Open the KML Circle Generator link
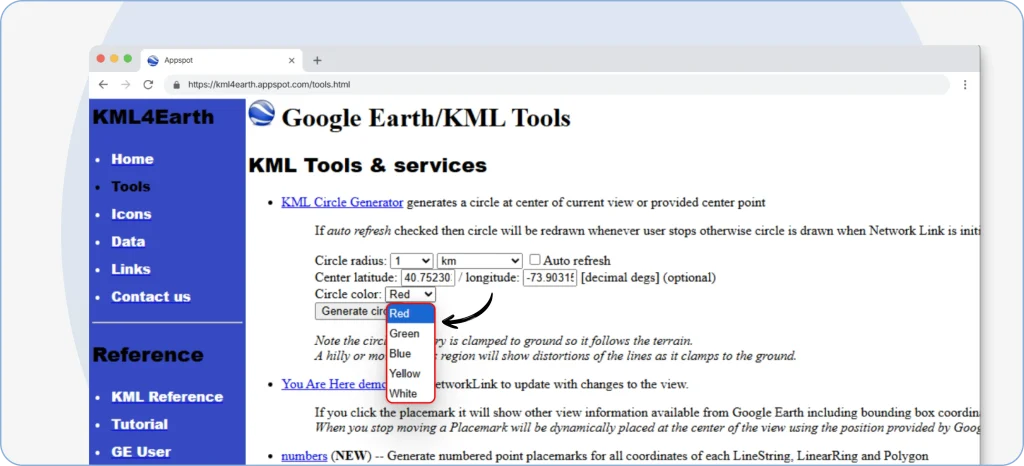 (342, 202)
